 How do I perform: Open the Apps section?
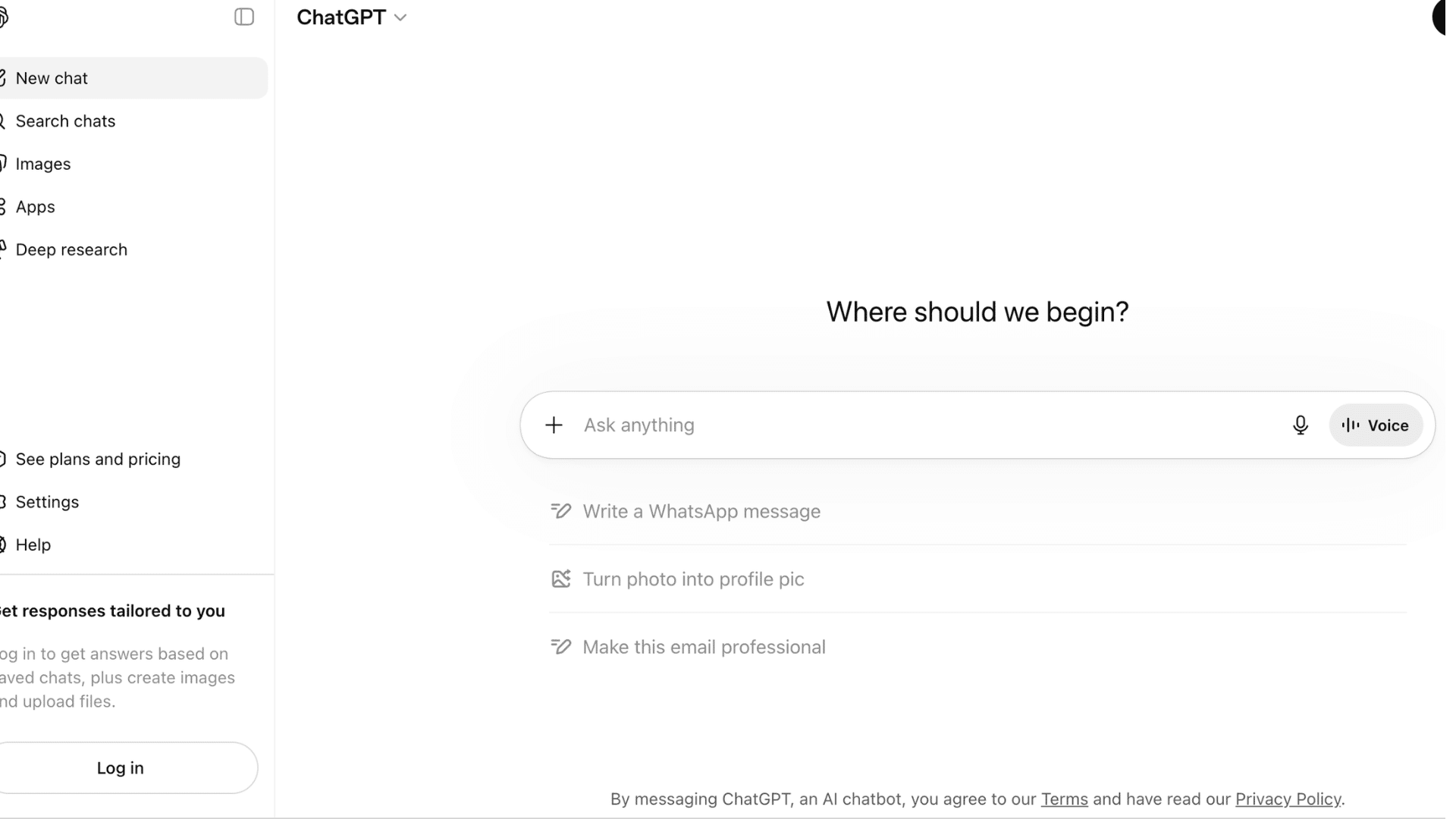[133, 207]
